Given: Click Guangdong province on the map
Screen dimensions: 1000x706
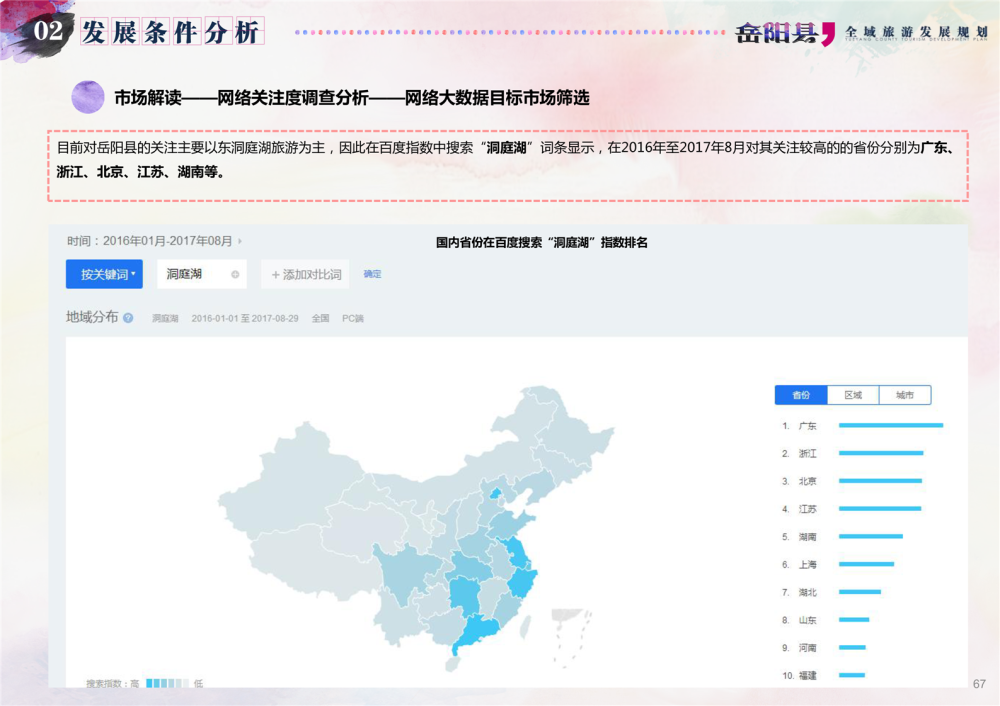Looking at the screenshot, I should pyautogui.click(x=475, y=632).
